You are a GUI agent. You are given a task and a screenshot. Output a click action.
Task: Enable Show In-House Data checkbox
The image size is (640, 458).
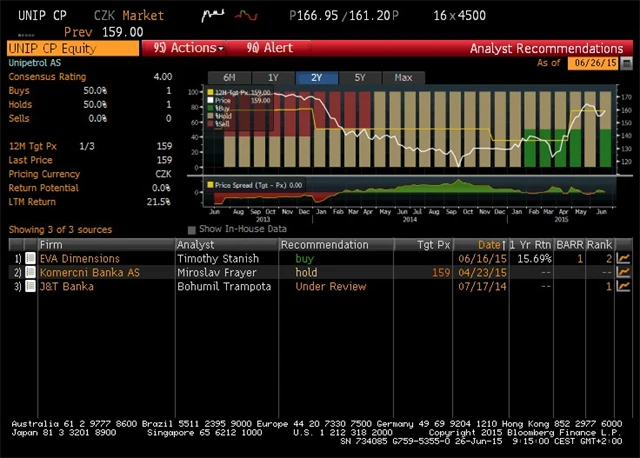192,230
